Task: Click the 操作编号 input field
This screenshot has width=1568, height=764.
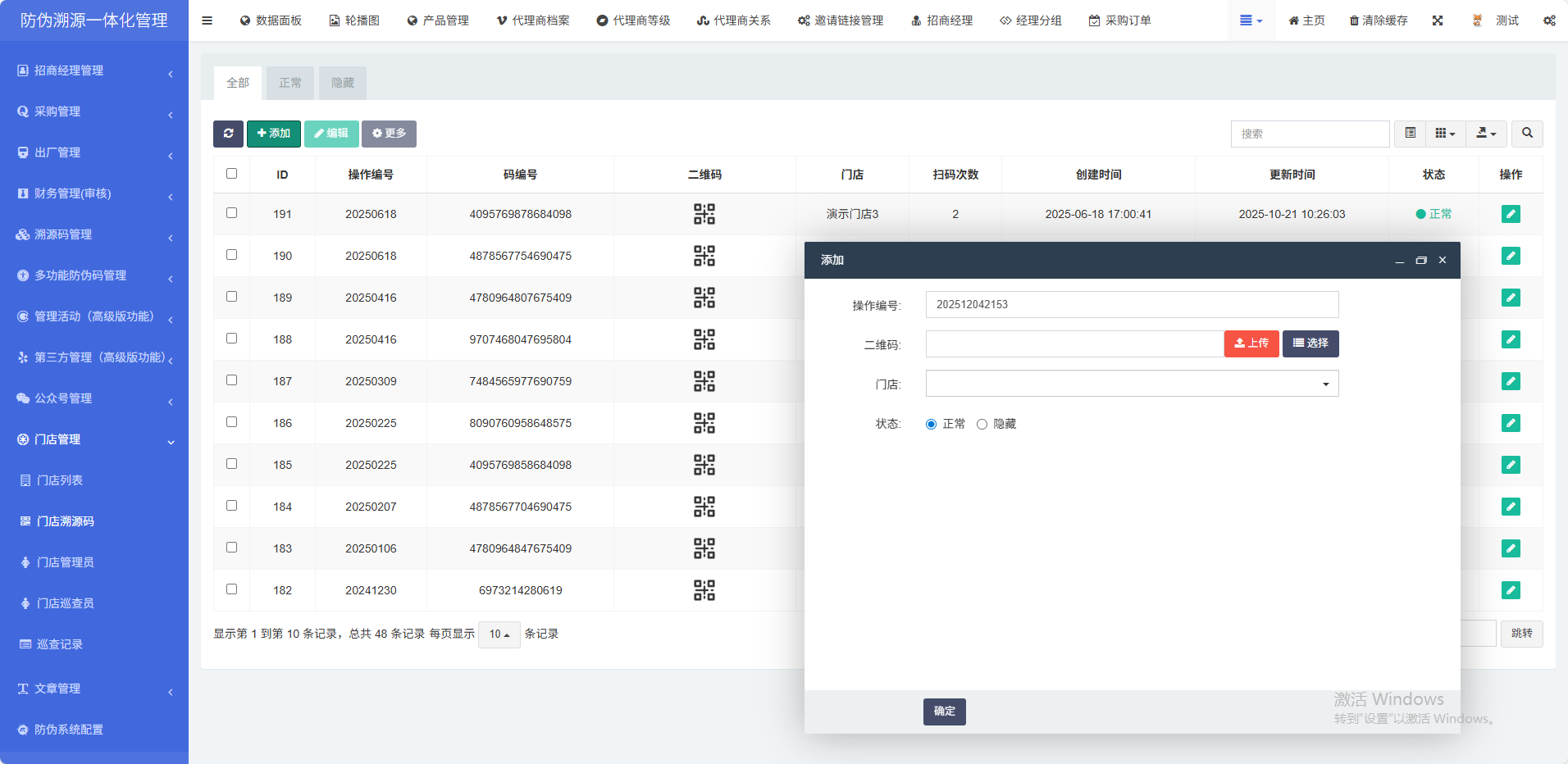Action: [1132, 304]
